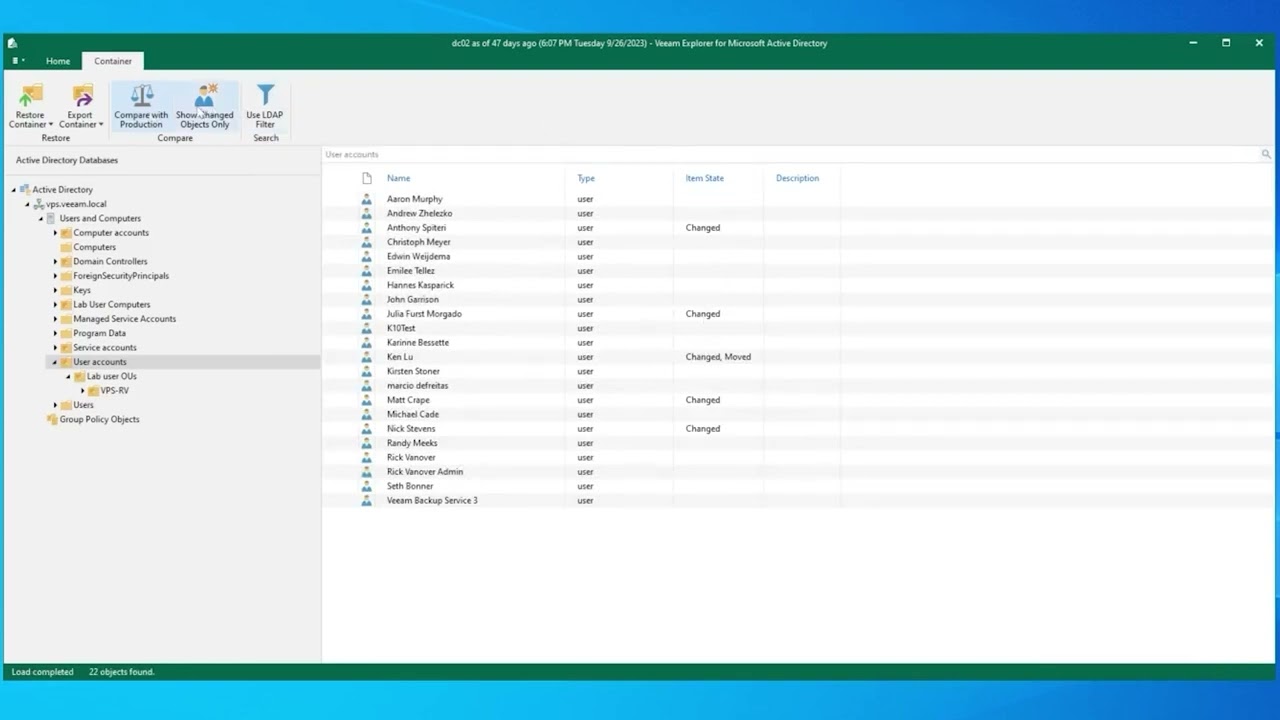Select the Randy Meeks user name
Screen dimensions: 1280x720
coord(412,443)
